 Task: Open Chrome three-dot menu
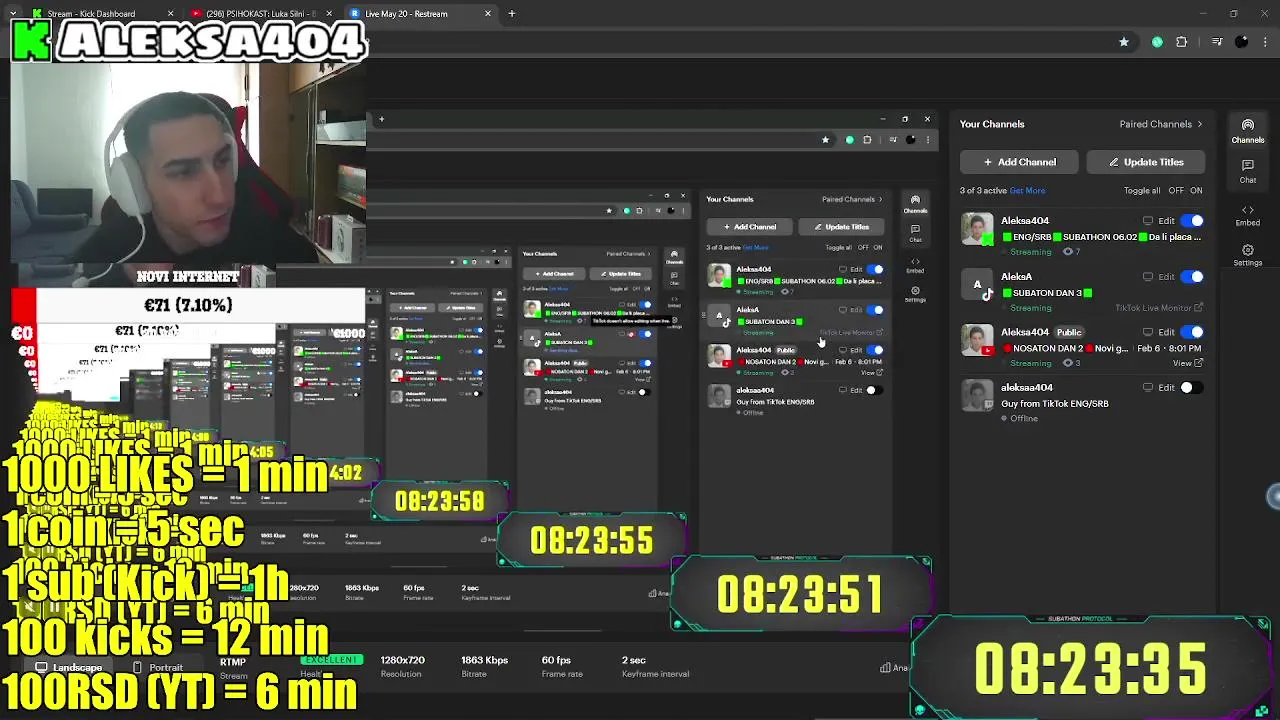(1265, 42)
